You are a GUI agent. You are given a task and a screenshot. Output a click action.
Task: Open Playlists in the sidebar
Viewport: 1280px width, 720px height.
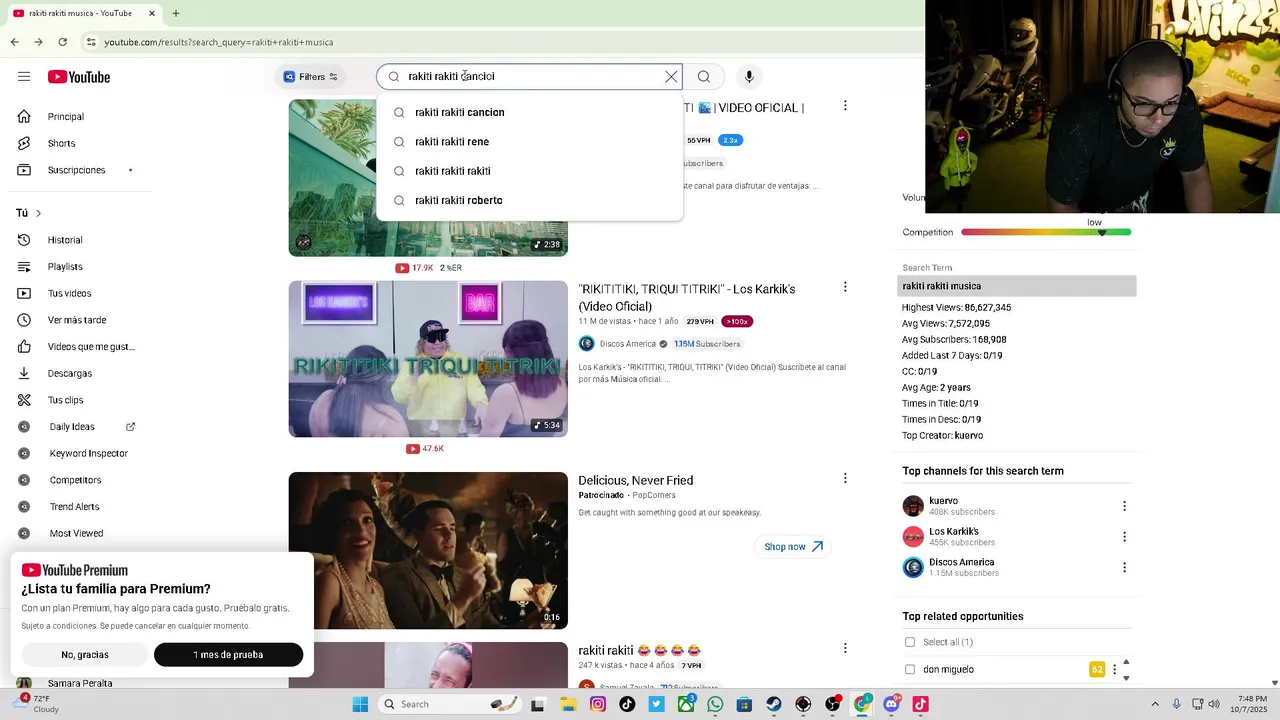tap(65, 267)
